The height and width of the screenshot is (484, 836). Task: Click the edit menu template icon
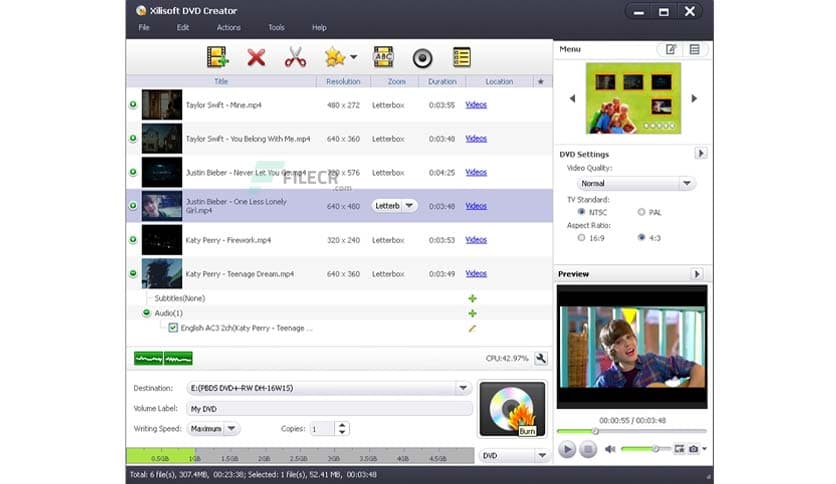click(671, 50)
